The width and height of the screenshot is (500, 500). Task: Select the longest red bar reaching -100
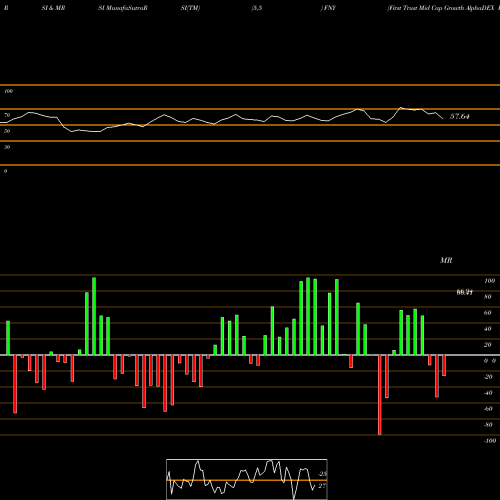[x=380, y=395]
